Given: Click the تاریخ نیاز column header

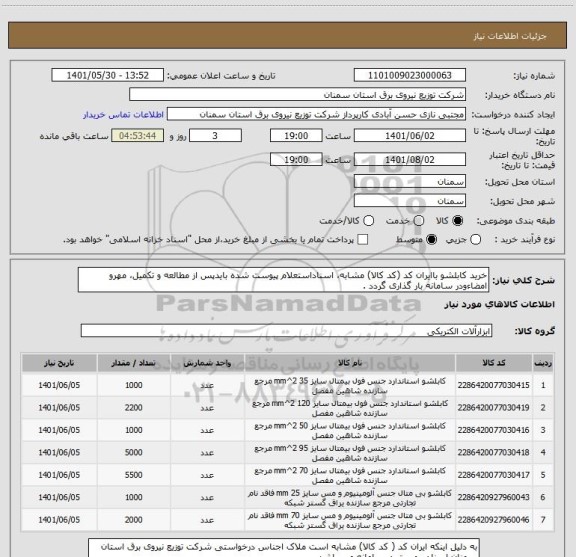Looking at the screenshot, I should [x=59, y=363].
